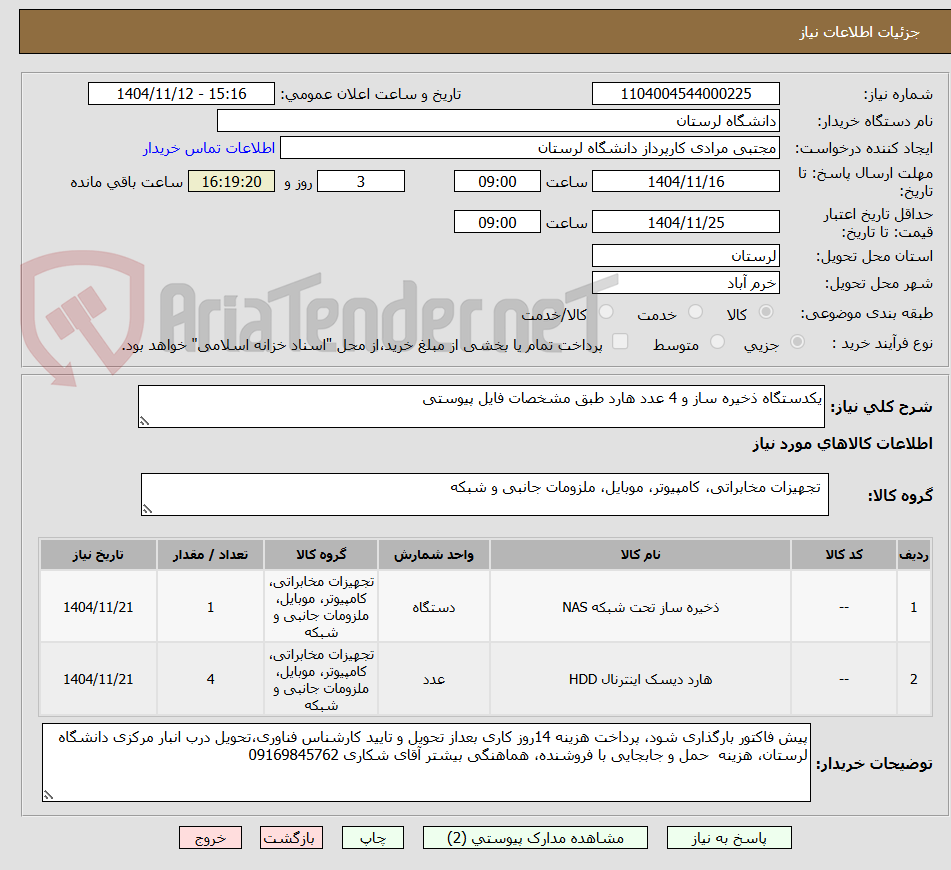Click the page title 'جزئیات اطلاعات نیاز'
Viewport: 951px width, 870px height.
859,32
